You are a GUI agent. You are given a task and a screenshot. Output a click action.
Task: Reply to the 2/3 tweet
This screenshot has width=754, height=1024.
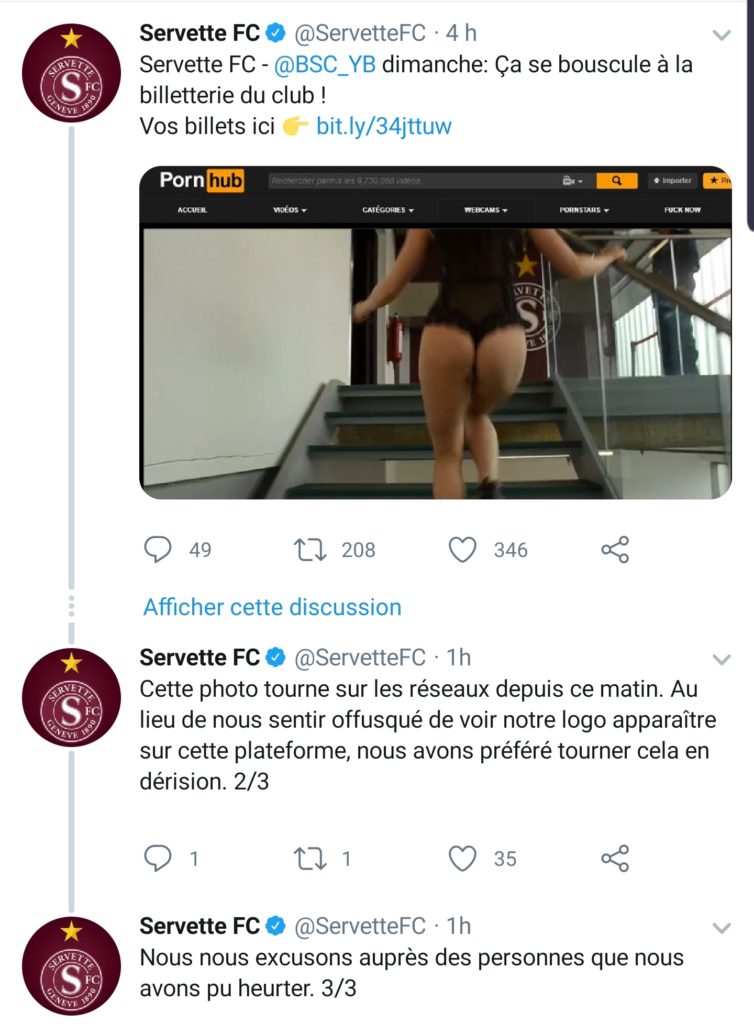(159, 858)
